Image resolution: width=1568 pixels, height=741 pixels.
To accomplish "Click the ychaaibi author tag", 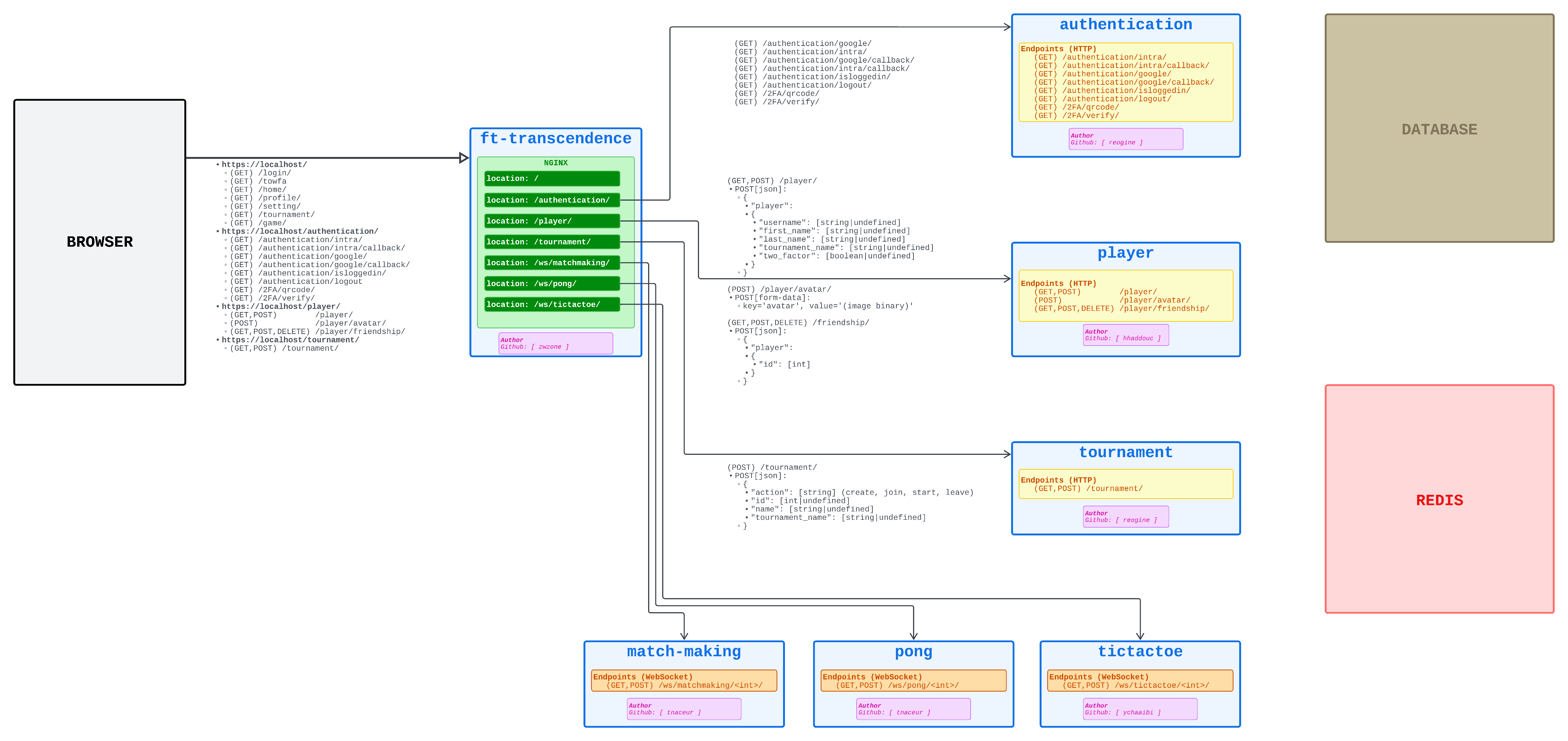I will (x=1140, y=709).
